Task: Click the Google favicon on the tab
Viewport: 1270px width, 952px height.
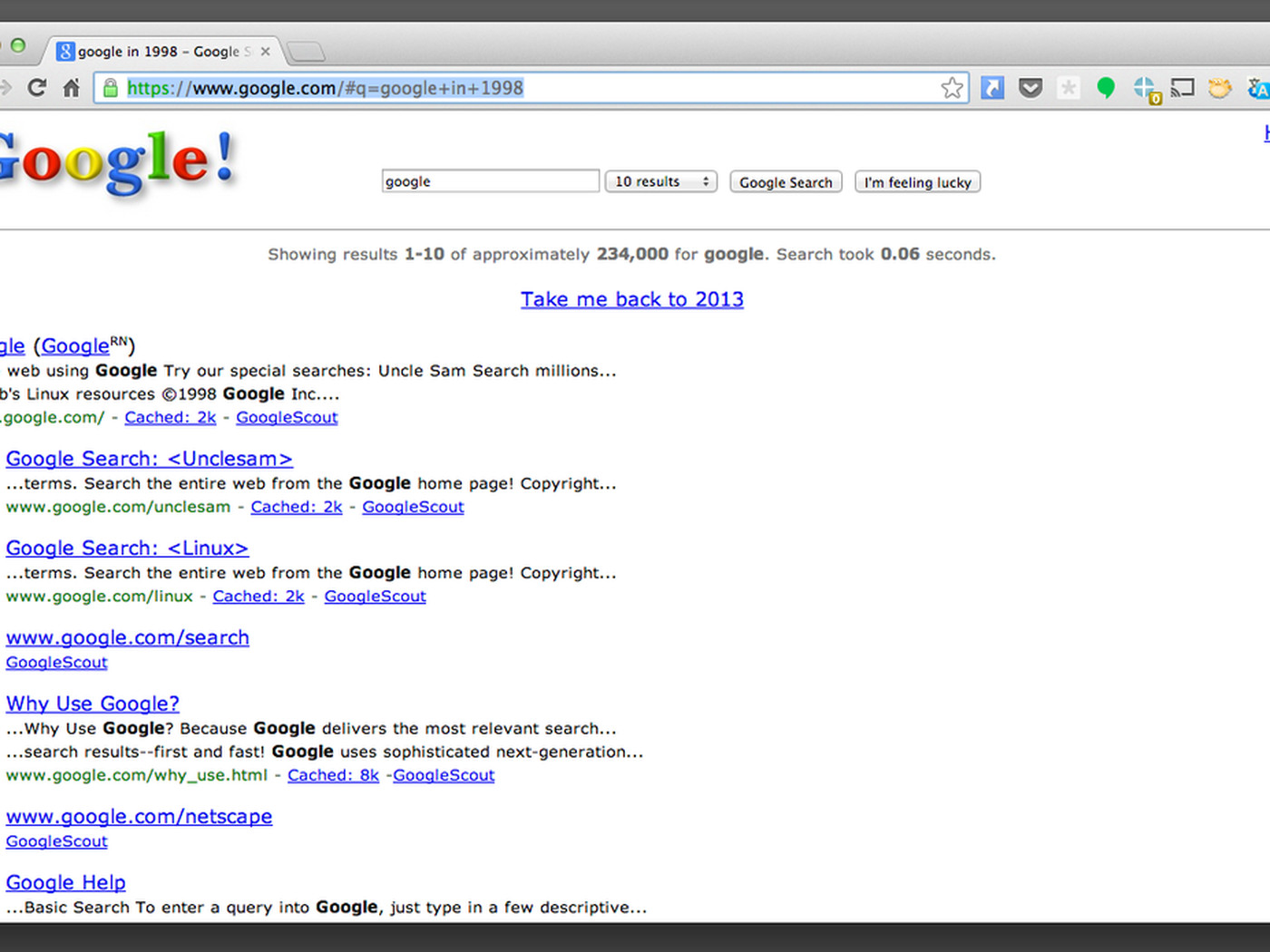Action: coord(65,52)
